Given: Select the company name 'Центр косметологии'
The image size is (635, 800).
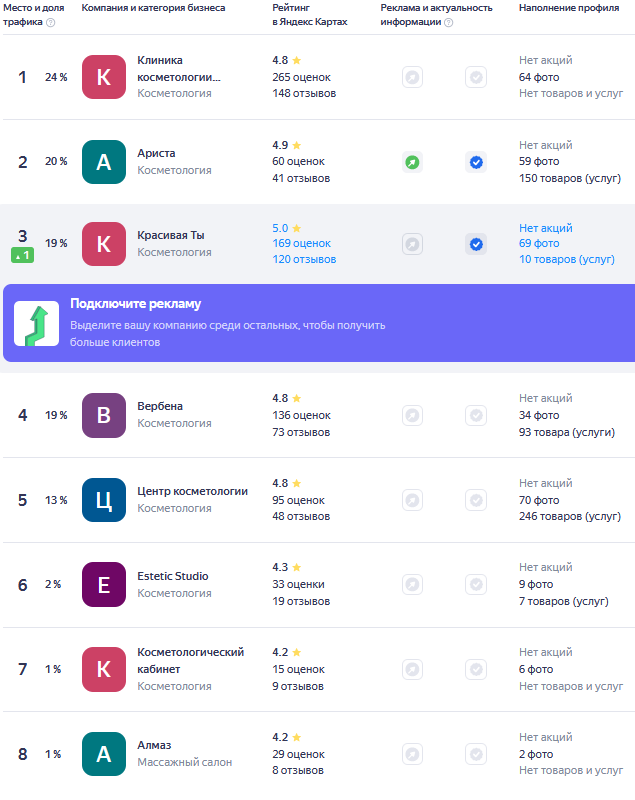Looking at the screenshot, I should pos(192,491).
